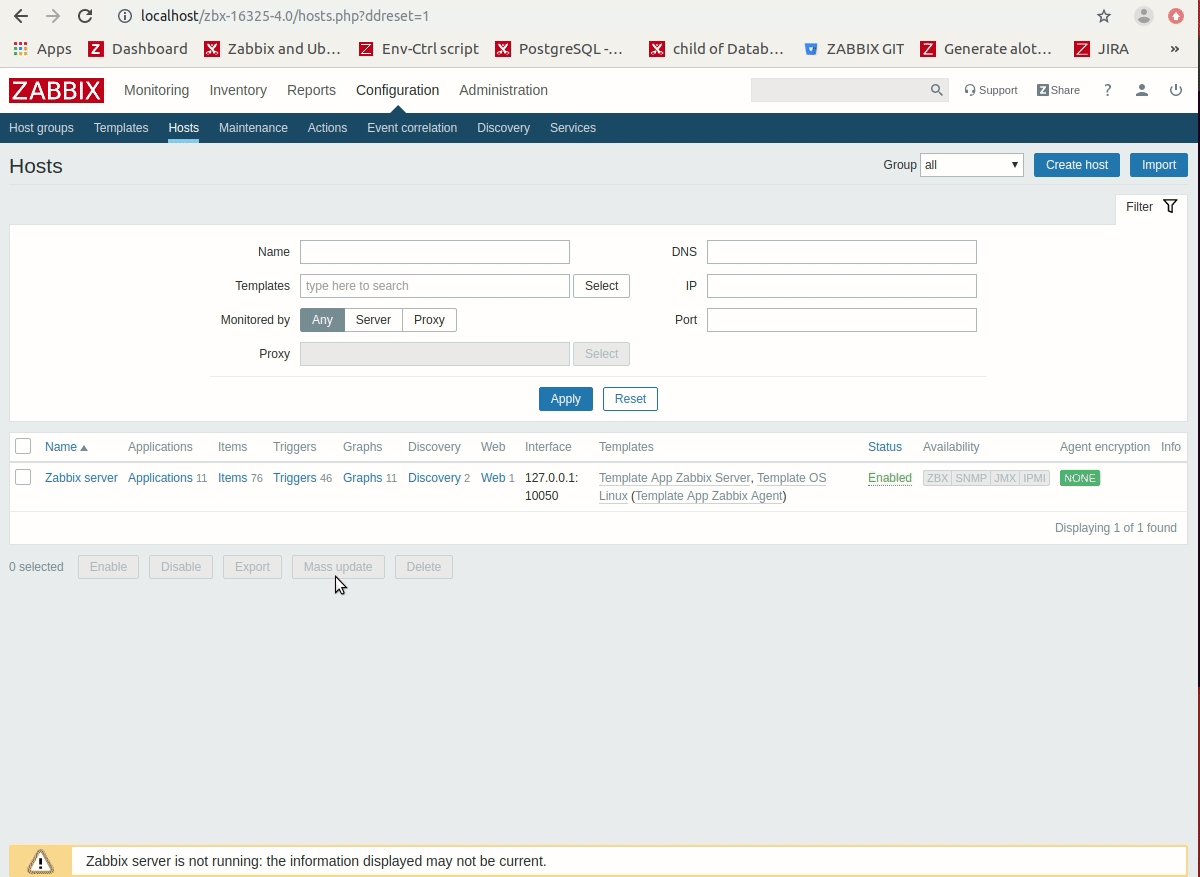Open the Support headset link
Image resolution: width=1200 pixels, height=877 pixels.
(991, 90)
